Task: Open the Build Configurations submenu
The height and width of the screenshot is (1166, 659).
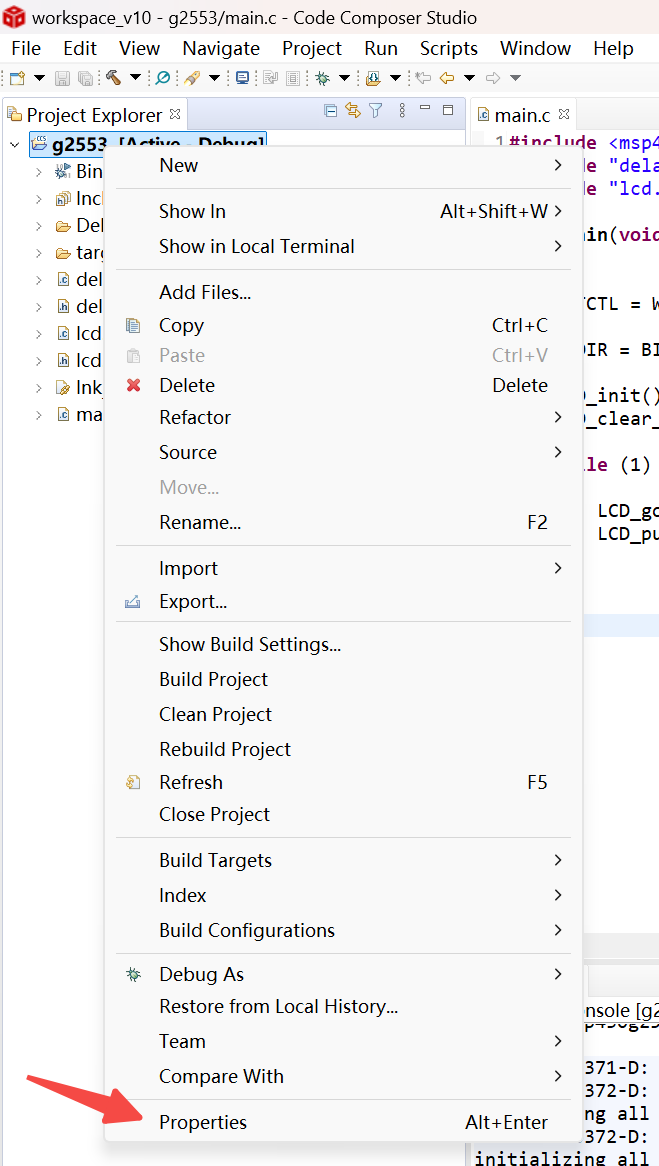Action: click(343, 930)
